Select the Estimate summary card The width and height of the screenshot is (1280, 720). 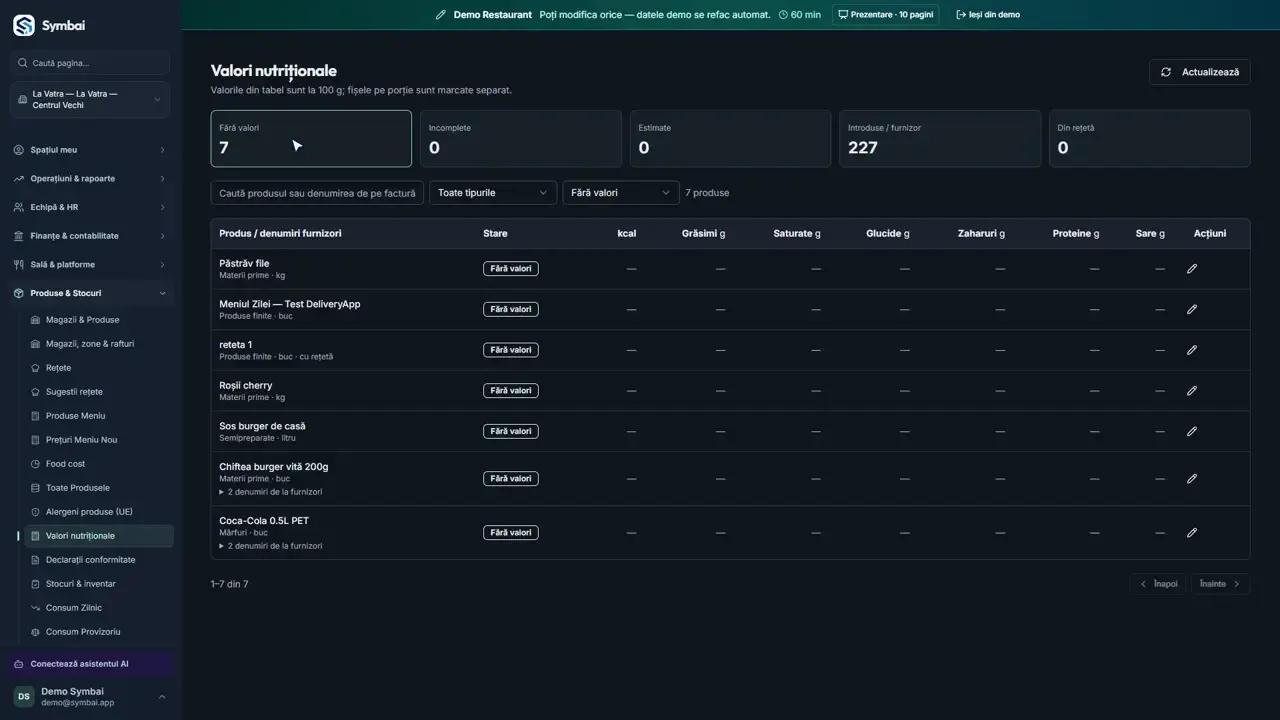coord(730,138)
